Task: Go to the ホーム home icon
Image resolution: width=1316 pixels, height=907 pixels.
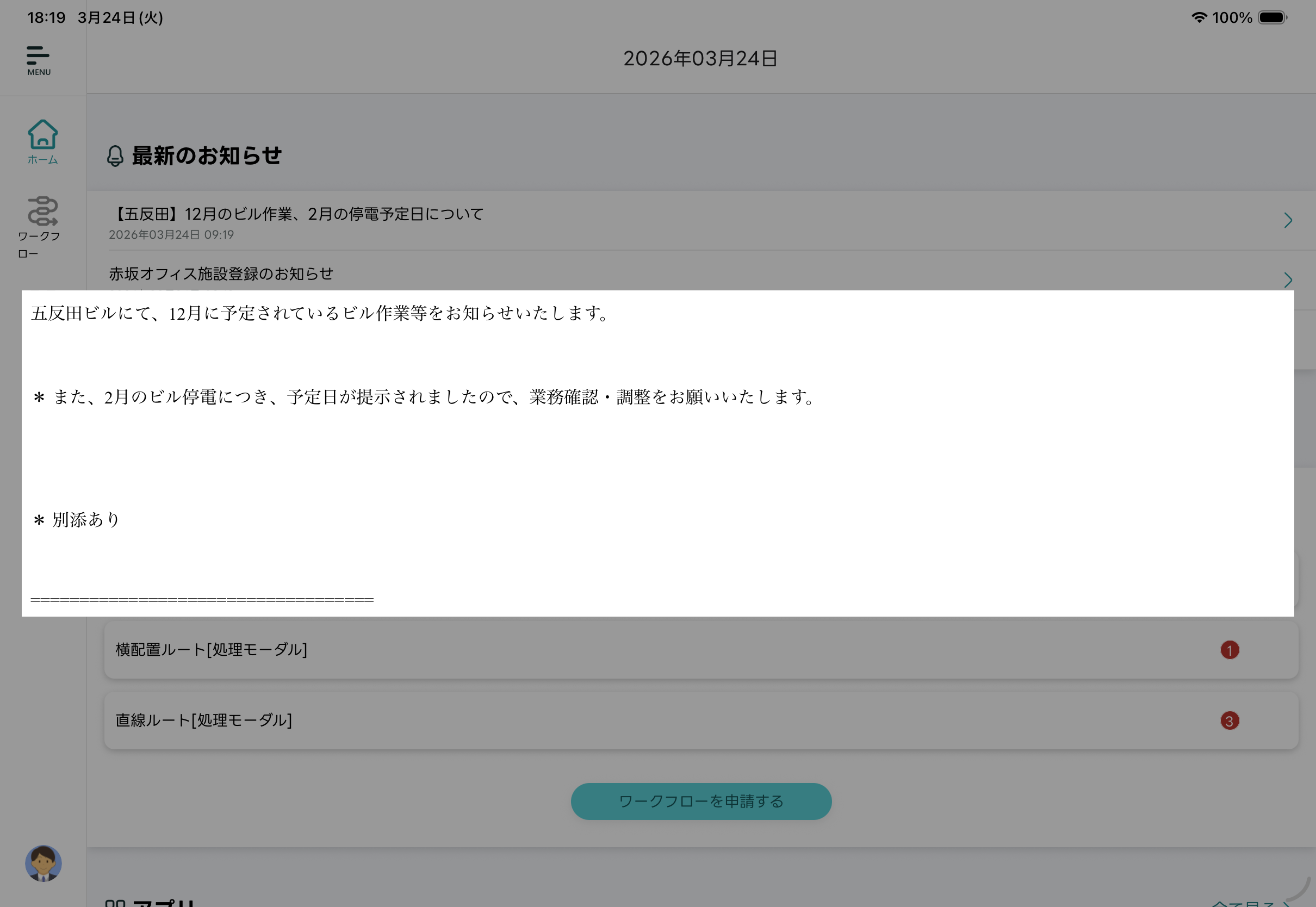Action: tap(42, 142)
